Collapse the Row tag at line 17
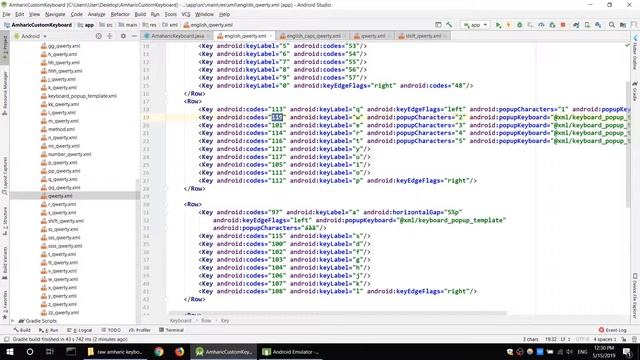Screen dimensions: 640x360 coord(167,101)
